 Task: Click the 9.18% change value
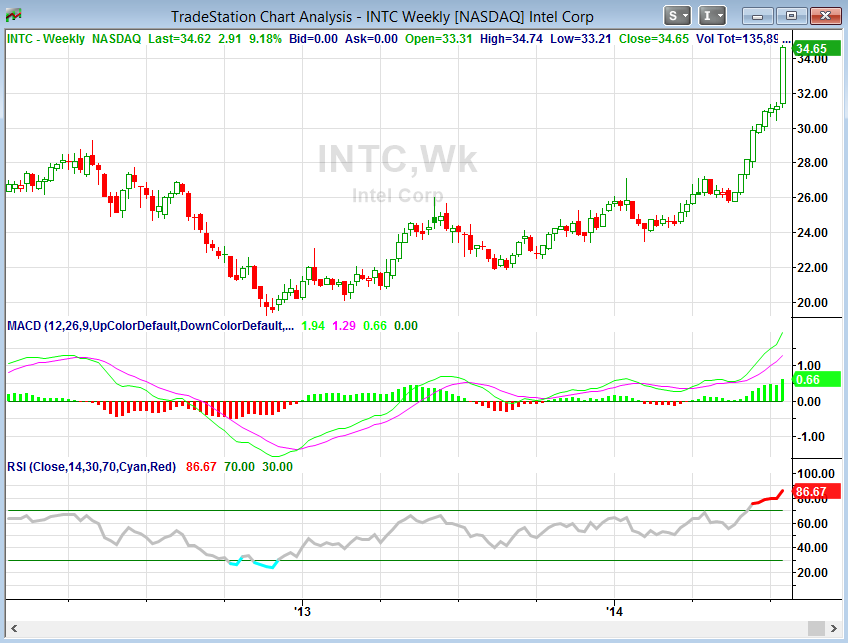tap(265, 39)
